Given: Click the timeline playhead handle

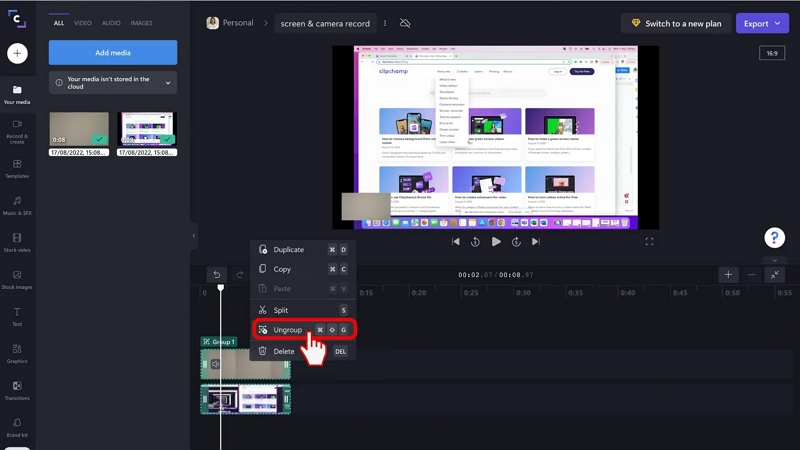Looking at the screenshot, I should [220, 288].
